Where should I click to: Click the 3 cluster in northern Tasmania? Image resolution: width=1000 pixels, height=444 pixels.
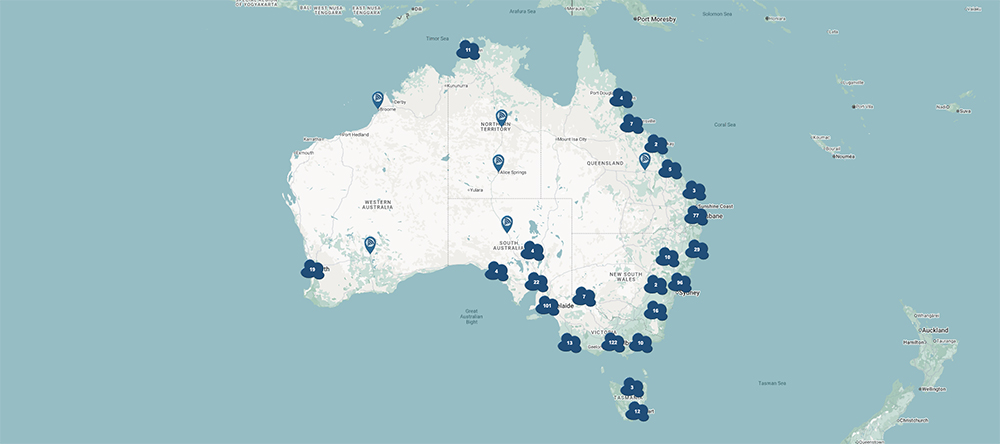[x=631, y=387]
